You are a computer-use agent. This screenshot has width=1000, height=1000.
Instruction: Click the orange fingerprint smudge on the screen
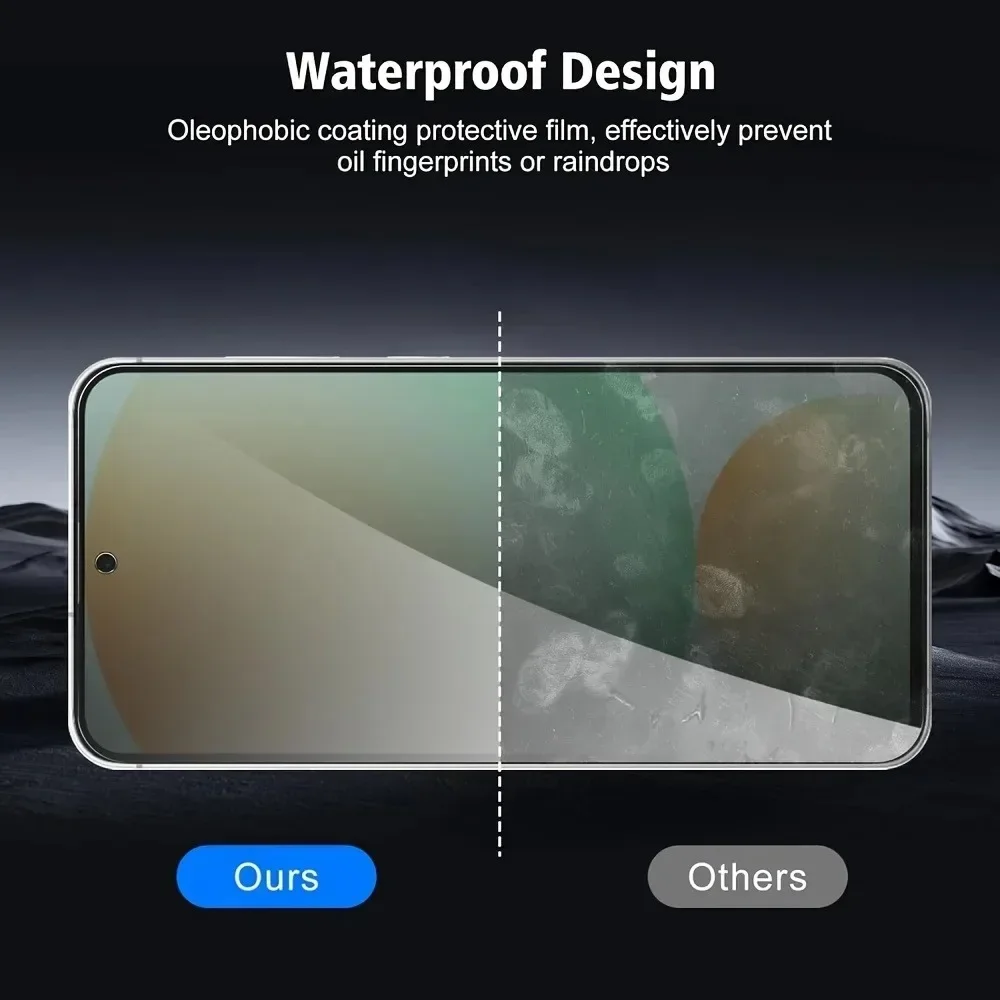pyautogui.click(x=719, y=591)
